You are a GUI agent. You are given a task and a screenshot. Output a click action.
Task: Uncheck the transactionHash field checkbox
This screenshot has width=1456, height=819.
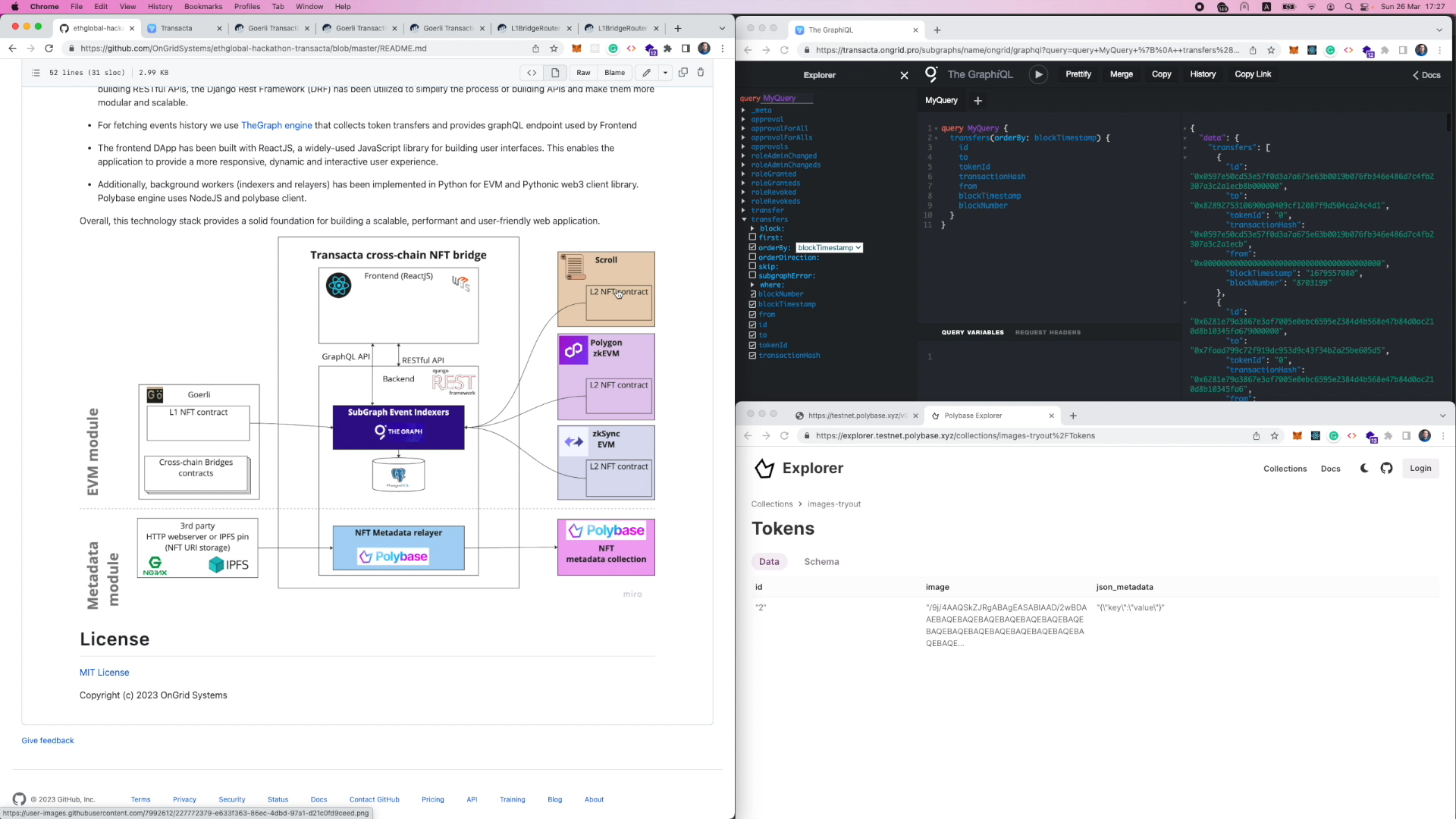pyautogui.click(x=752, y=355)
